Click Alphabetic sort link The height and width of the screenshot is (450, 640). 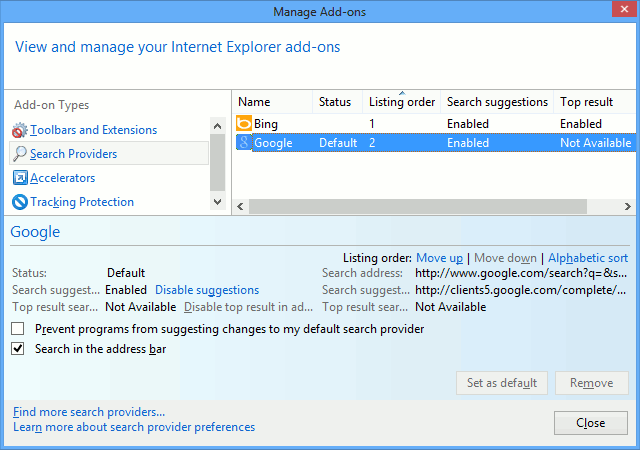[587, 258]
